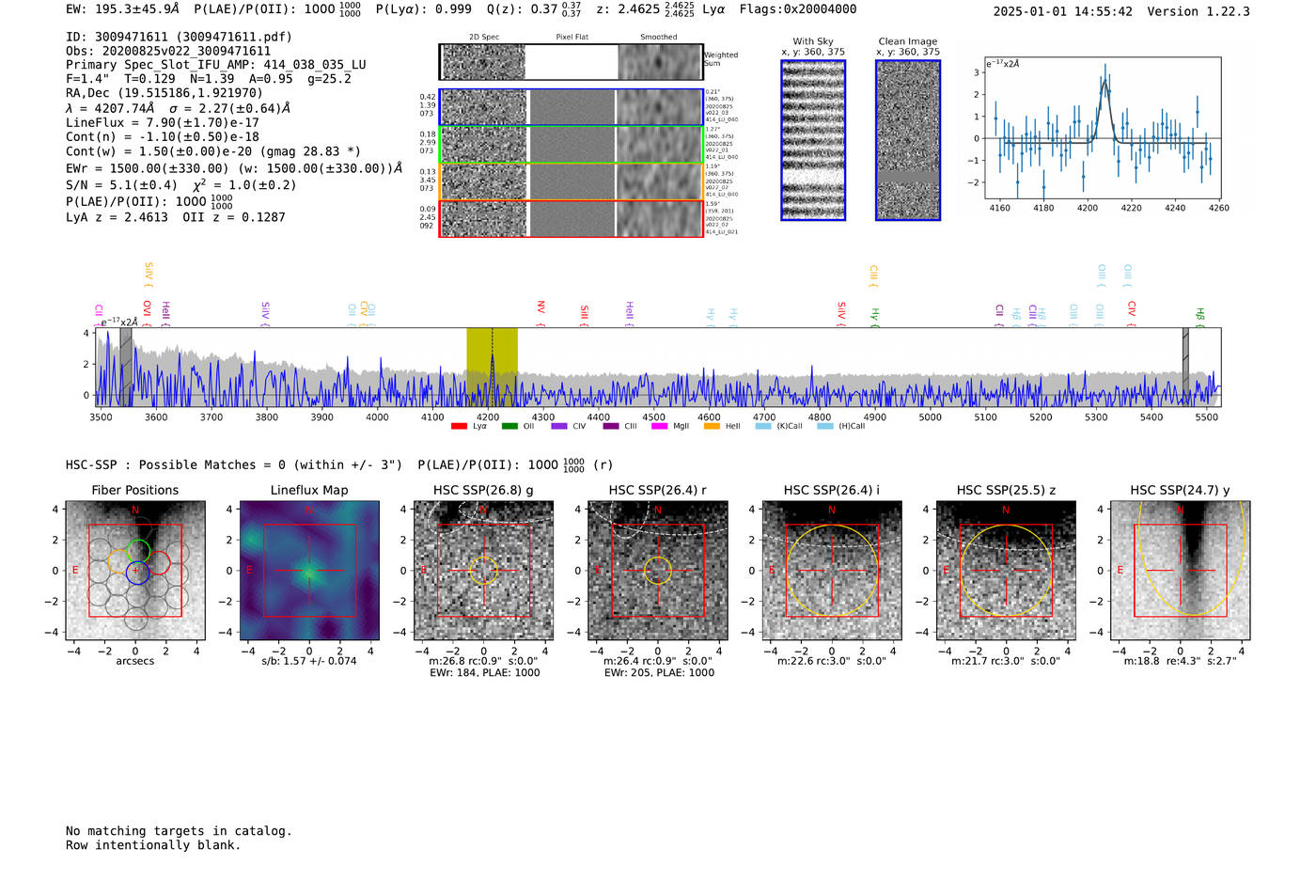Click the (K)CaII legend swatch
Viewport: 1316px width, 896px height.
(763, 426)
